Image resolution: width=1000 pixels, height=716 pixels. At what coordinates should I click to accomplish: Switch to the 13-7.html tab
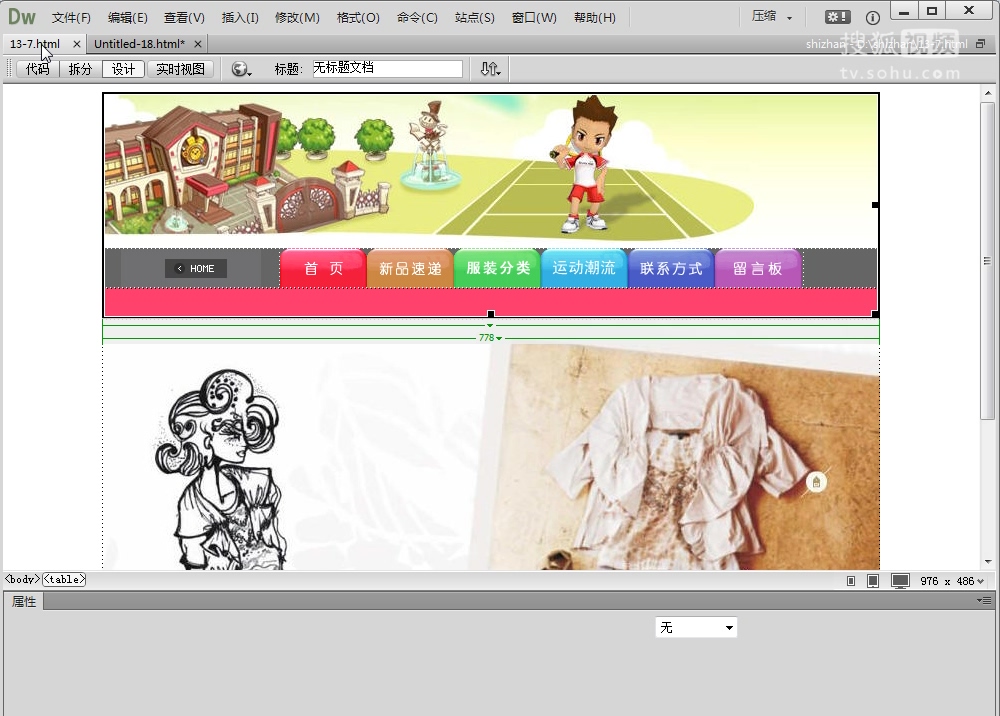(x=35, y=44)
